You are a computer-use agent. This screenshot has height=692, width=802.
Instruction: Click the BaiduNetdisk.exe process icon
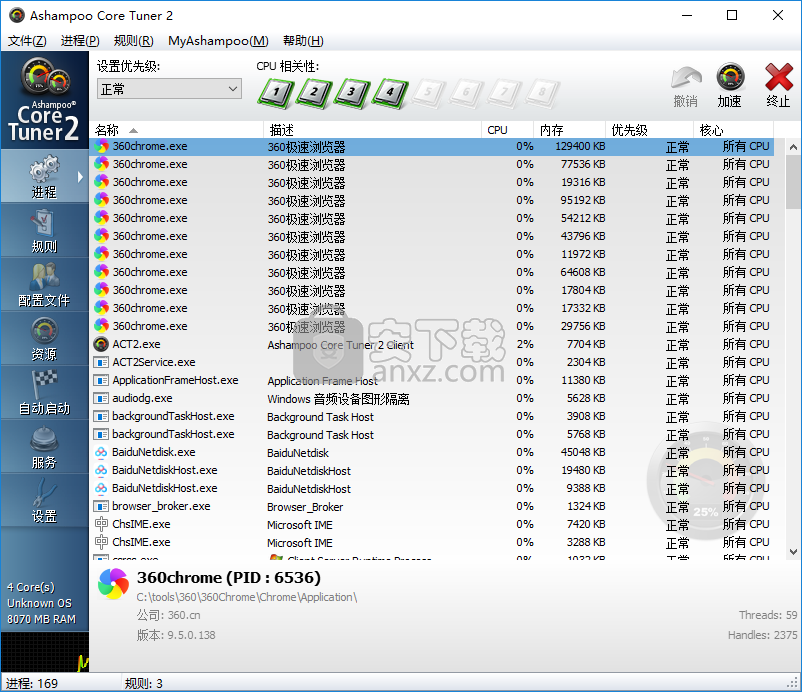tap(101, 452)
